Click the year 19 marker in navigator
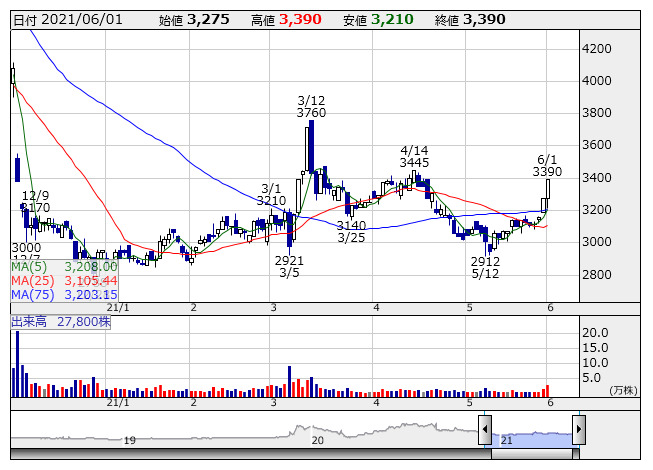653x470 pixels. pyautogui.click(x=130, y=440)
